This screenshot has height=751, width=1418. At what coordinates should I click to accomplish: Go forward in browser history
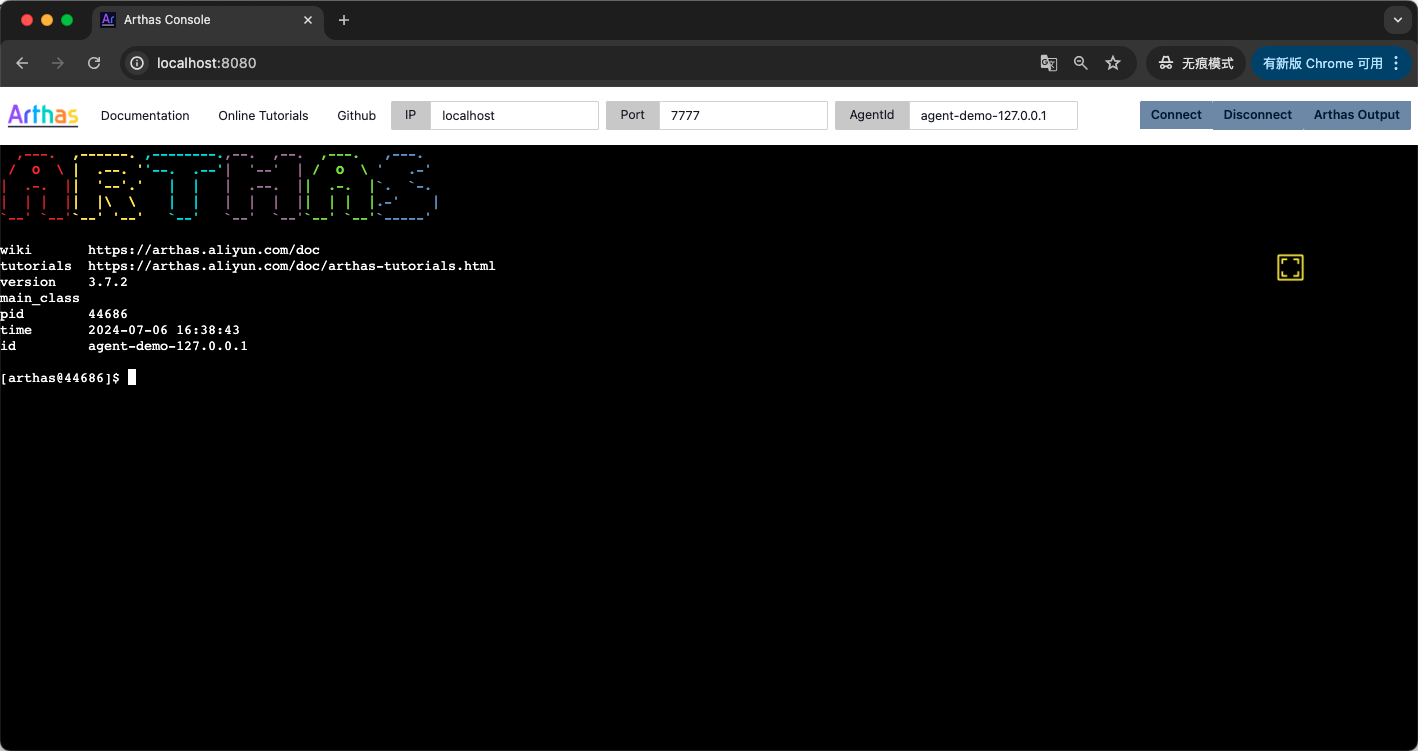tap(58, 63)
